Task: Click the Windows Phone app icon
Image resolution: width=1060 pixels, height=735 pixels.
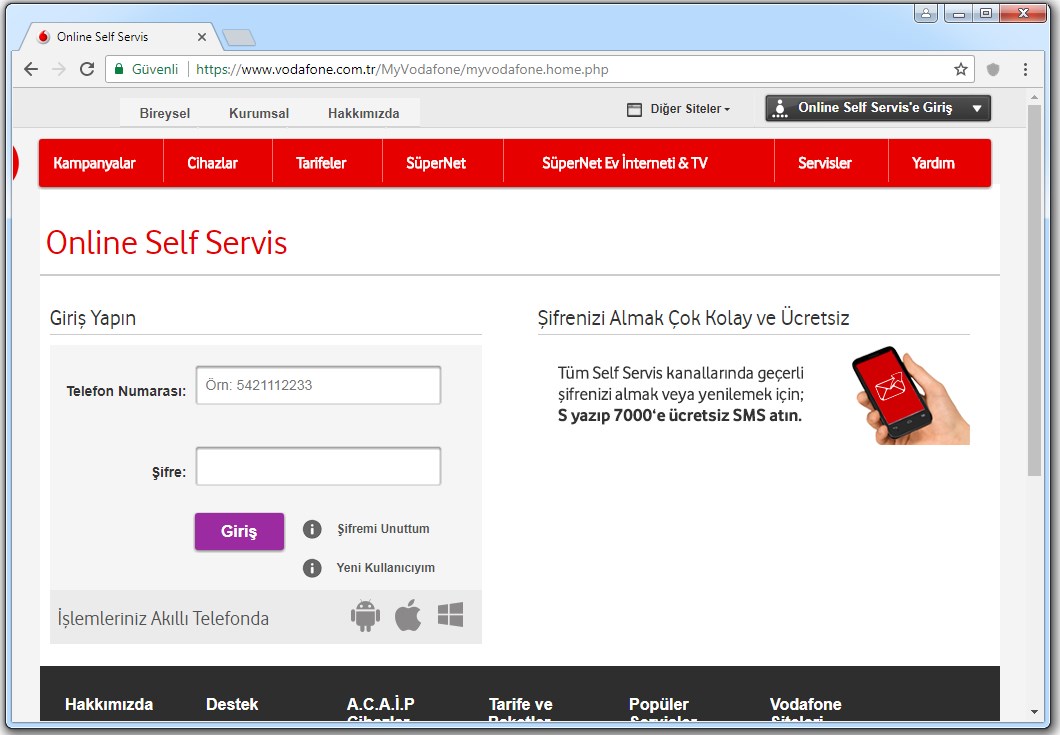Action: (450, 616)
